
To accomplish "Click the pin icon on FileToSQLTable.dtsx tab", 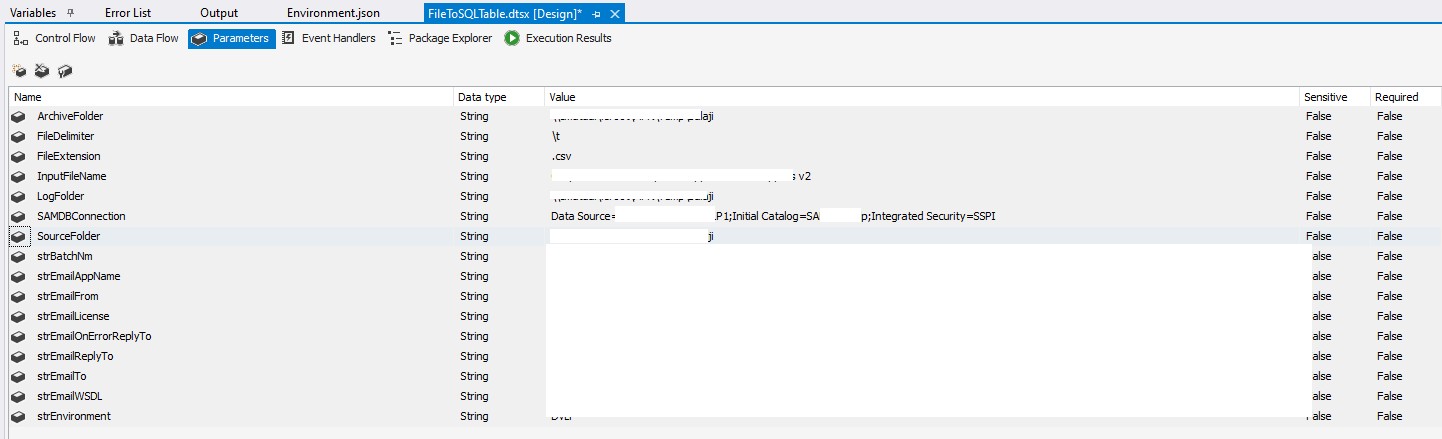I will click(x=596, y=14).
